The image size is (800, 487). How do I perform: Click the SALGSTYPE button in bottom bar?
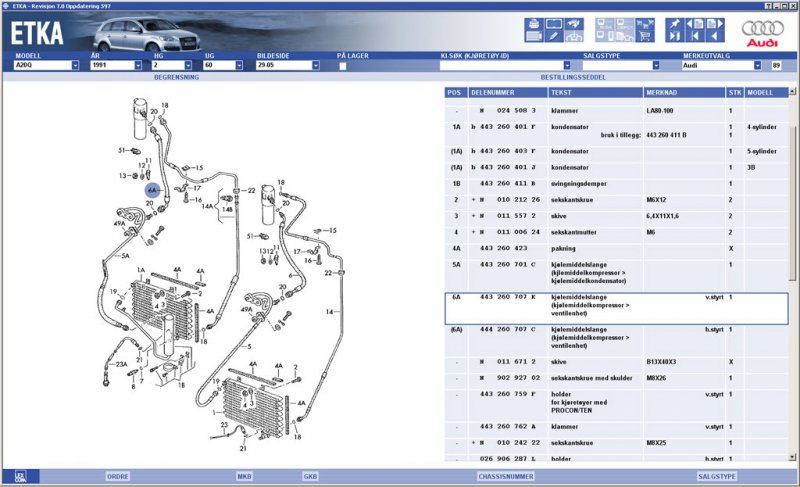click(x=716, y=477)
